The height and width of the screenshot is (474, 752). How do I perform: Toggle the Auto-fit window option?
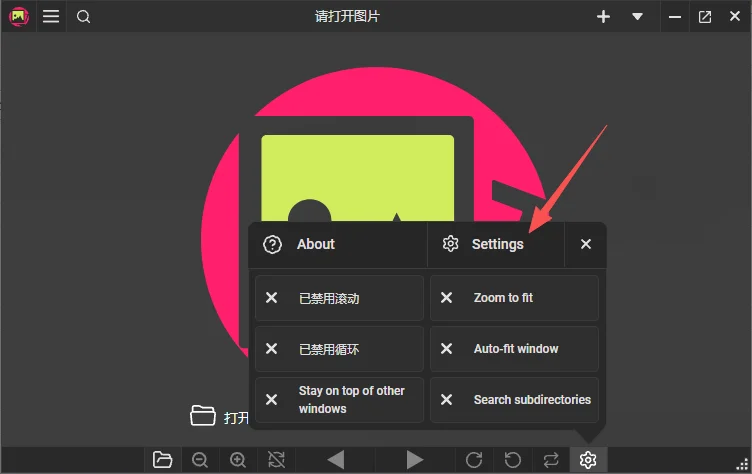point(514,349)
